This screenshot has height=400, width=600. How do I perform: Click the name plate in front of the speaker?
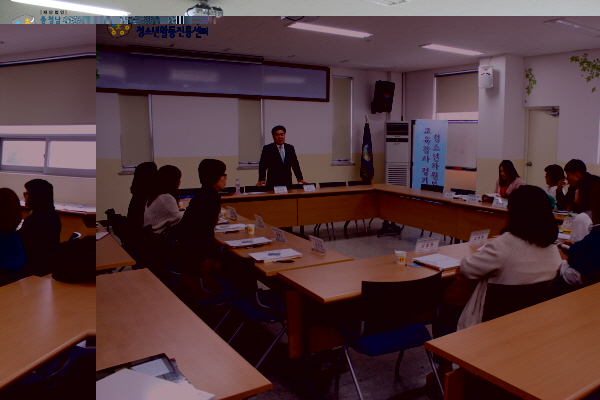tap(281, 189)
